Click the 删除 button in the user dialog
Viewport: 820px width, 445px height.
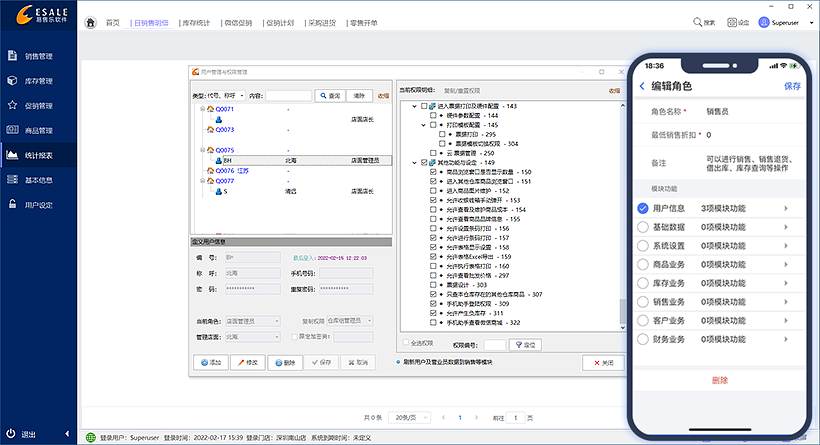[285, 362]
